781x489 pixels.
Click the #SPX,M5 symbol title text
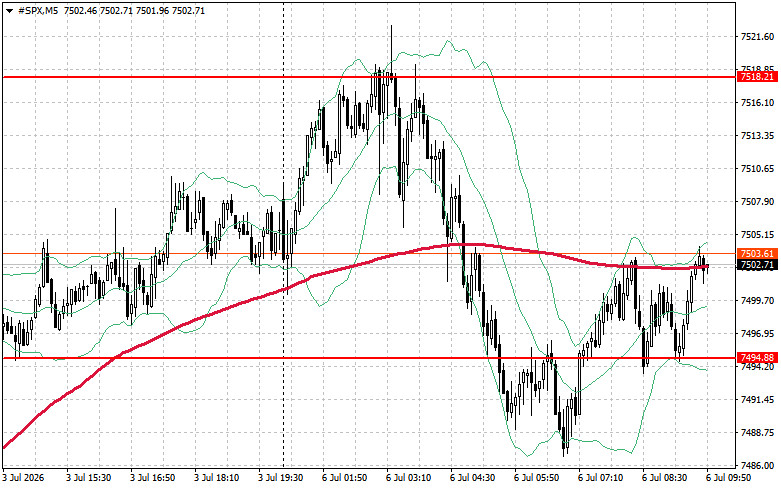(x=38, y=11)
